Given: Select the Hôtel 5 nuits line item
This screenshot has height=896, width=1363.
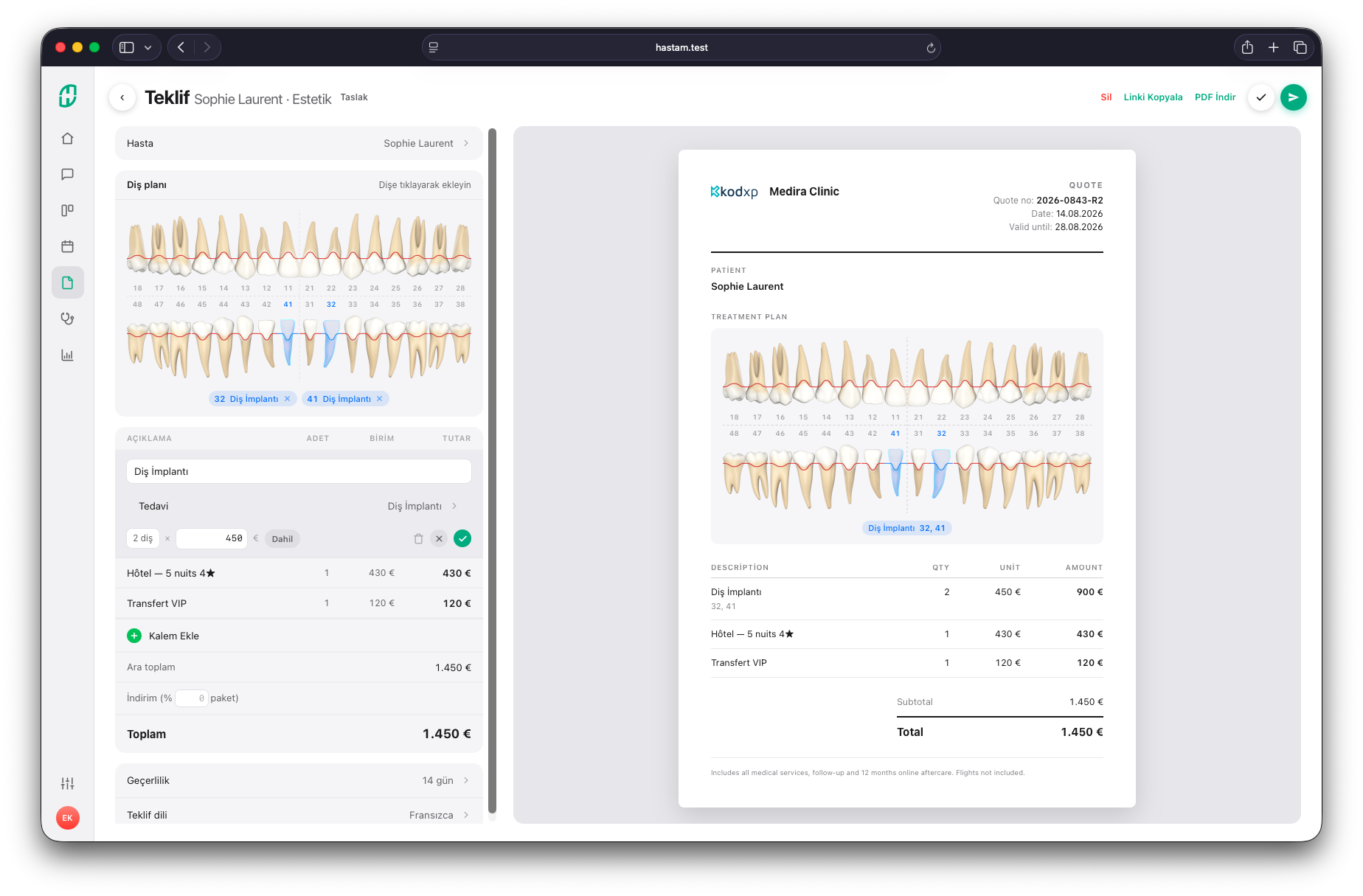Looking at the screenshot, I should pyautogui.click(x=299, y=573).
